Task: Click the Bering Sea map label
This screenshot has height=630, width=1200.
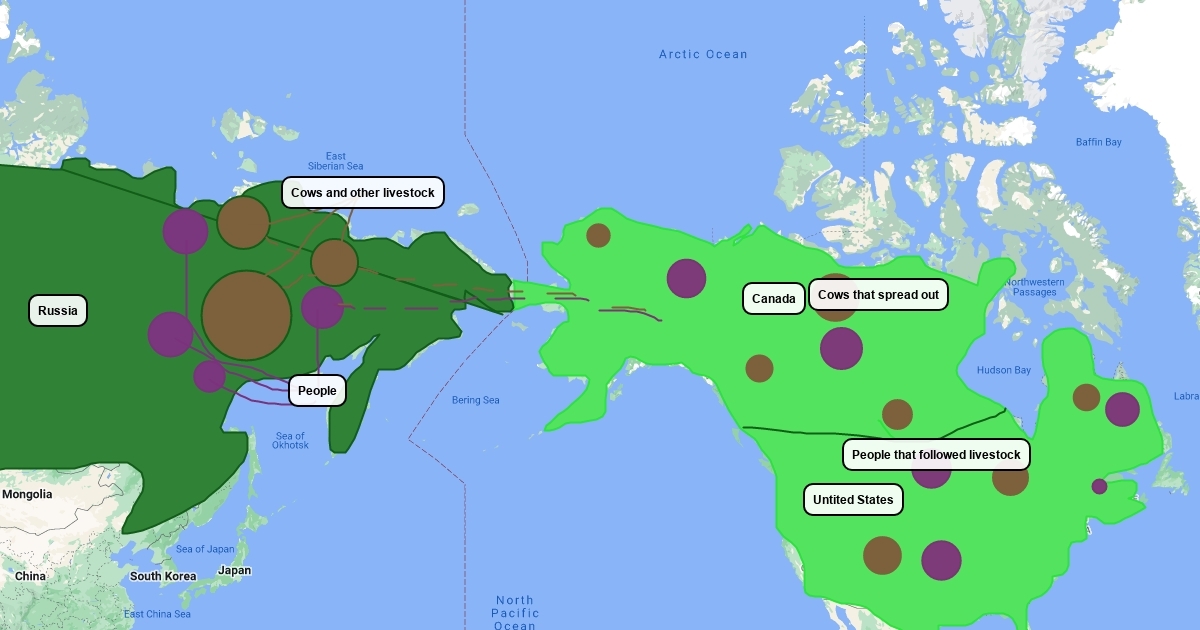Action: tap(475, 400)
